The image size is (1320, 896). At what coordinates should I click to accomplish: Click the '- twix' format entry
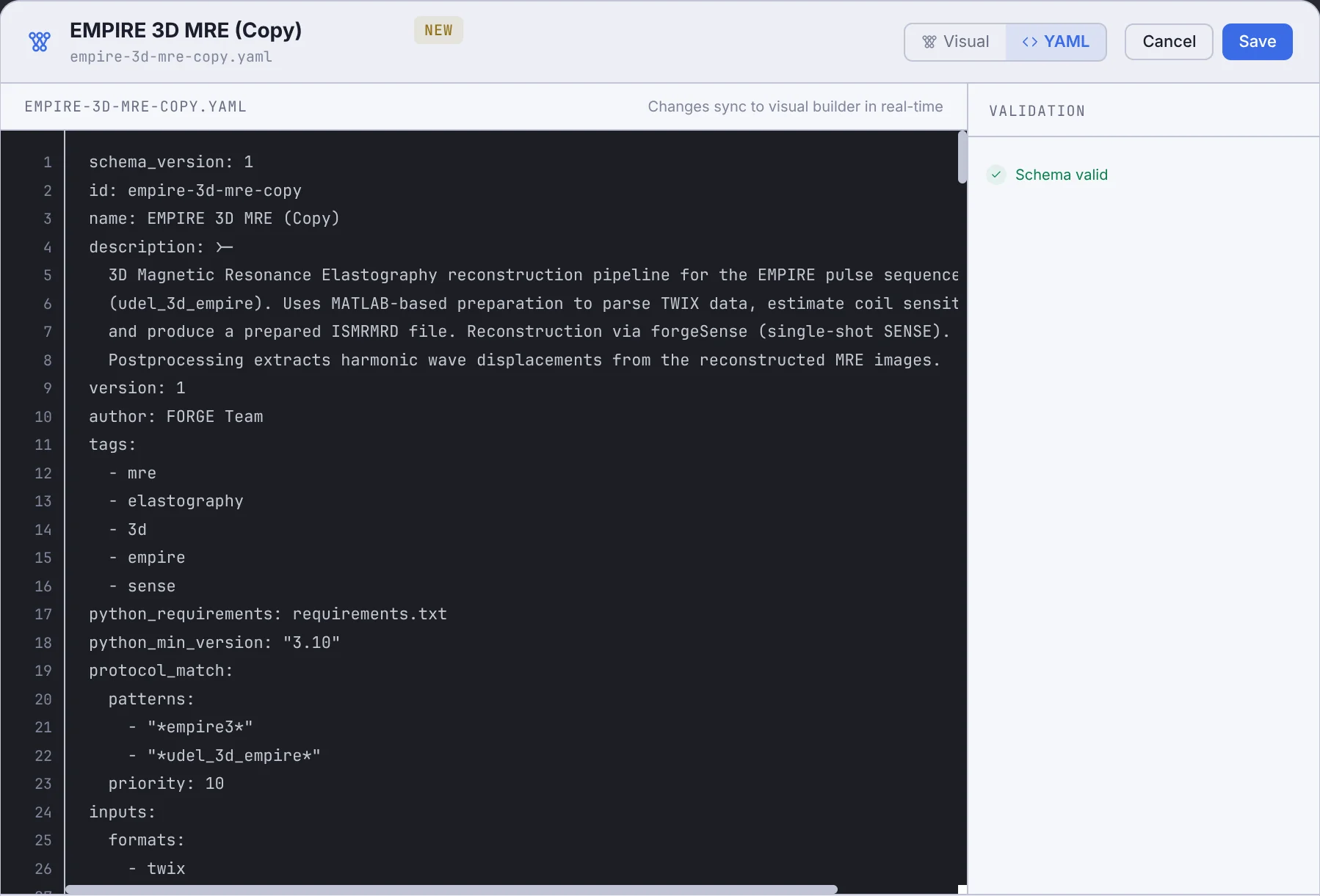(x=156, y=868)
